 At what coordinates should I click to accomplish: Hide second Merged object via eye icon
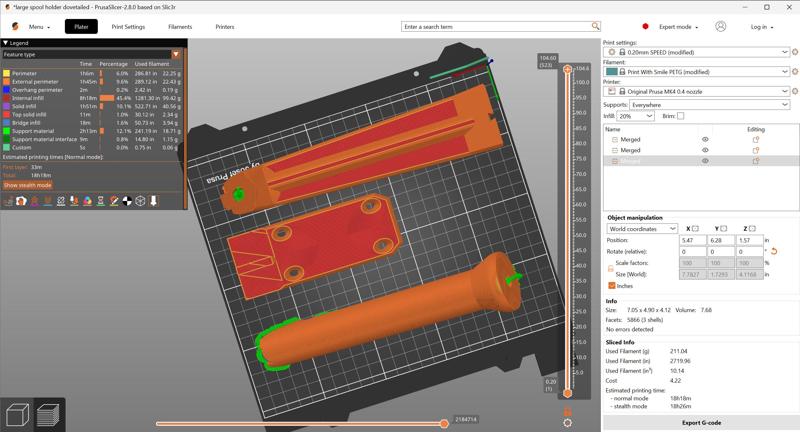[705, 150]
